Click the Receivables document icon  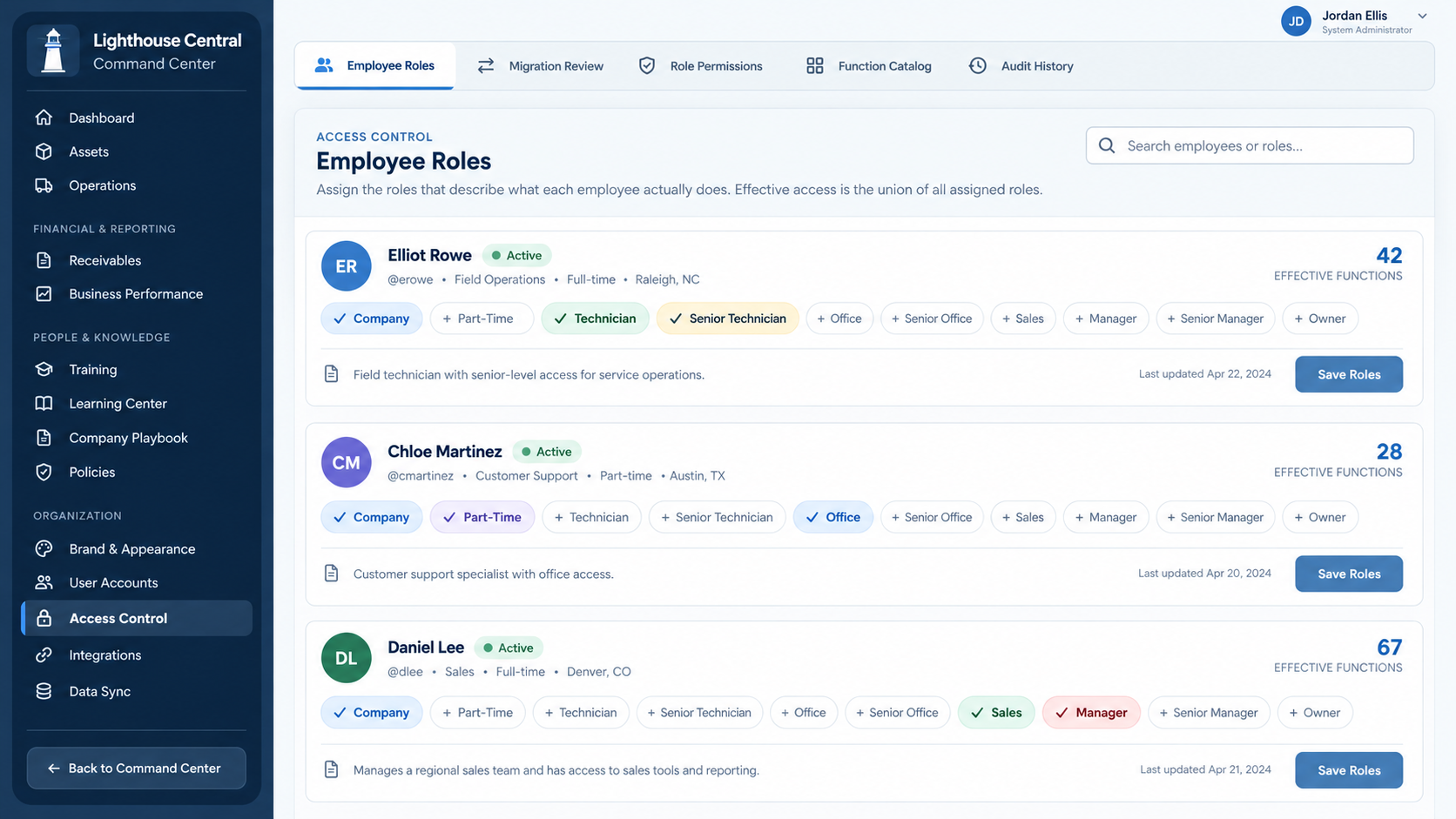(x=44, y=260)
